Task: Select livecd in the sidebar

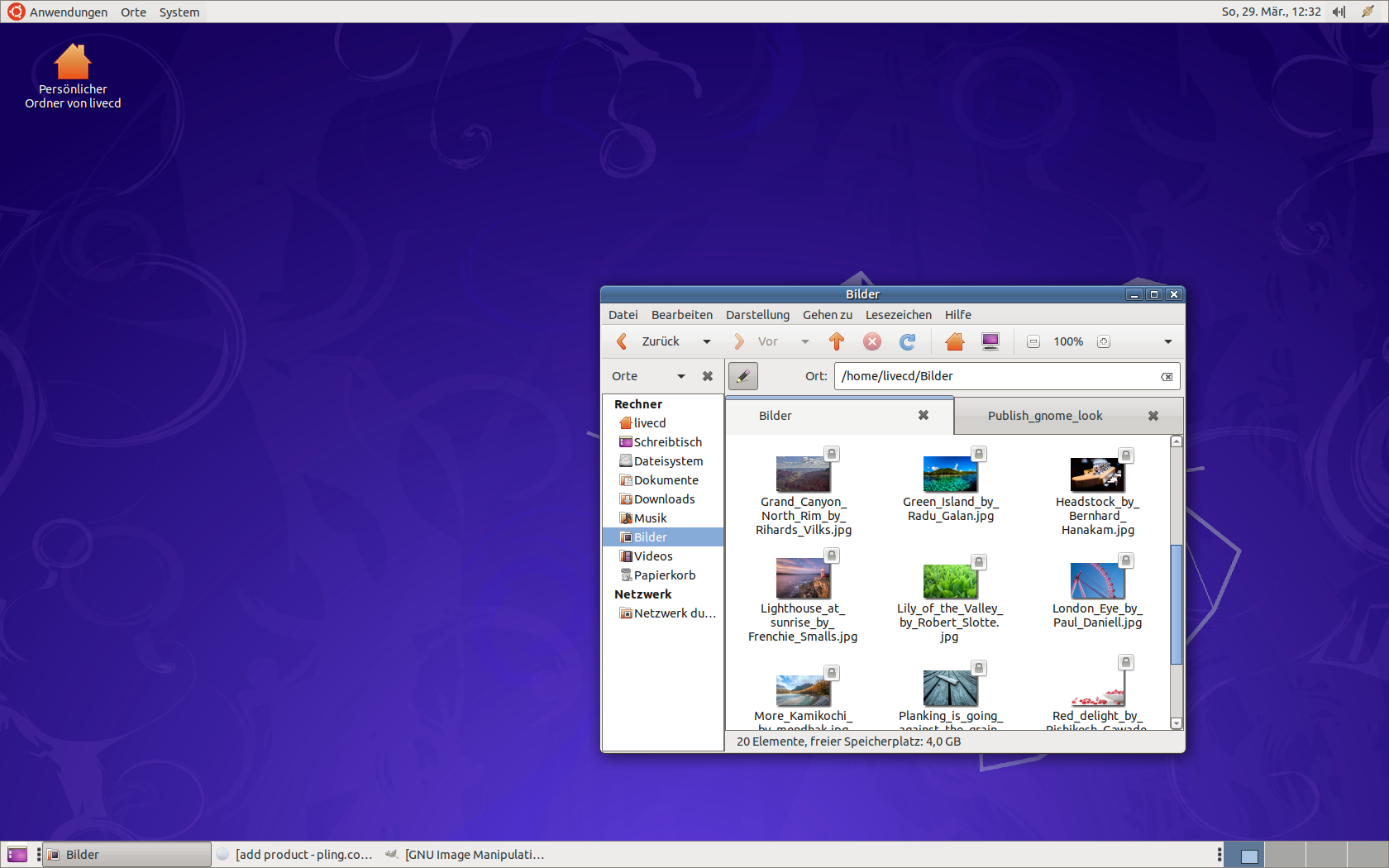Action: [x=663, y=423]
